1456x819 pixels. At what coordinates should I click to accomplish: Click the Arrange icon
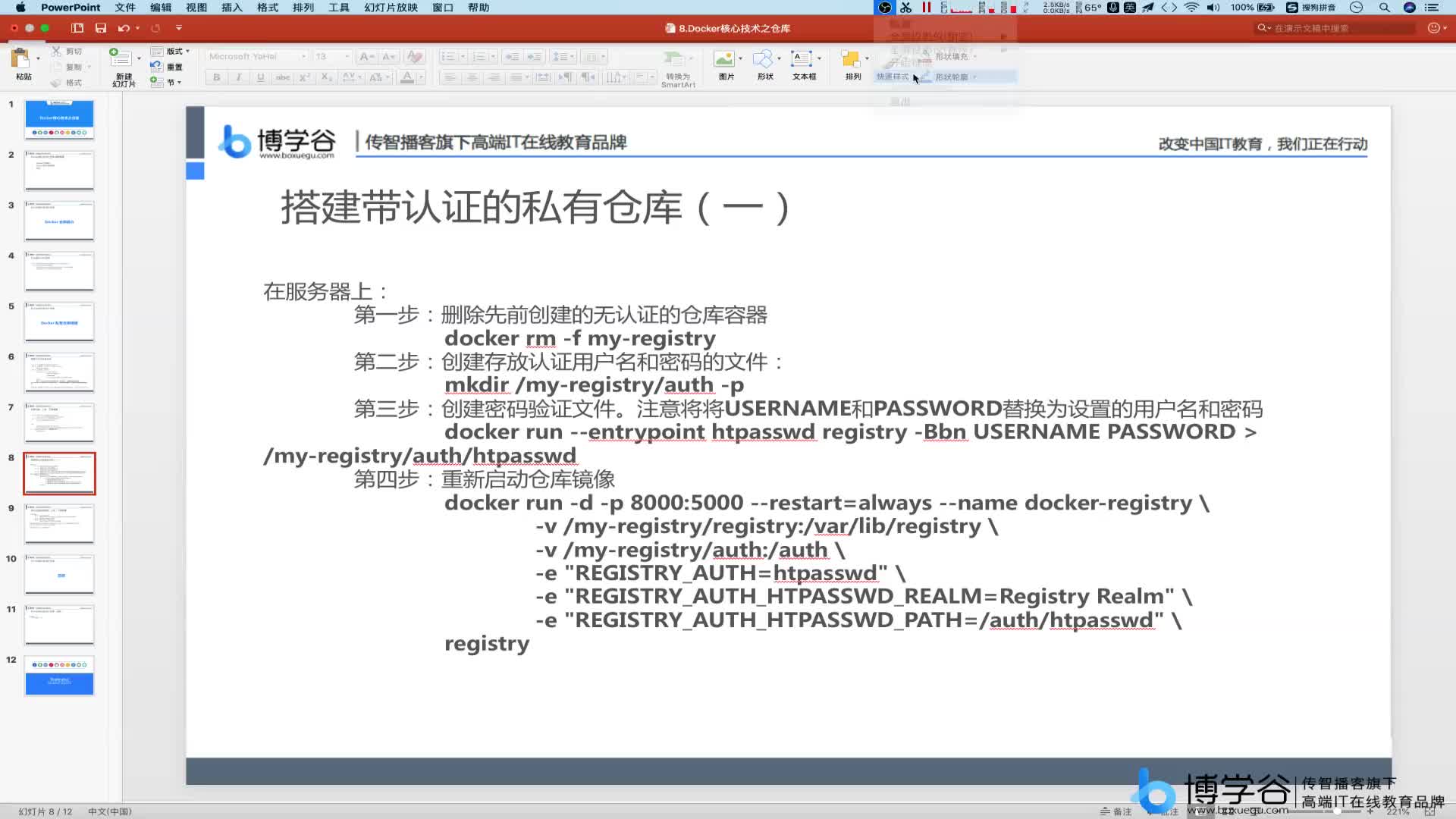click(x=851, y=59)
